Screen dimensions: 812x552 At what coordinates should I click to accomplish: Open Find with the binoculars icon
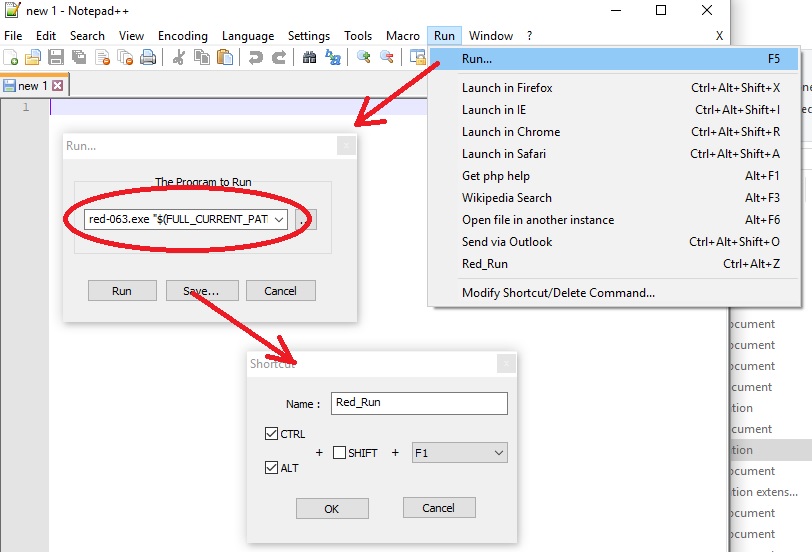pos(309,57)
